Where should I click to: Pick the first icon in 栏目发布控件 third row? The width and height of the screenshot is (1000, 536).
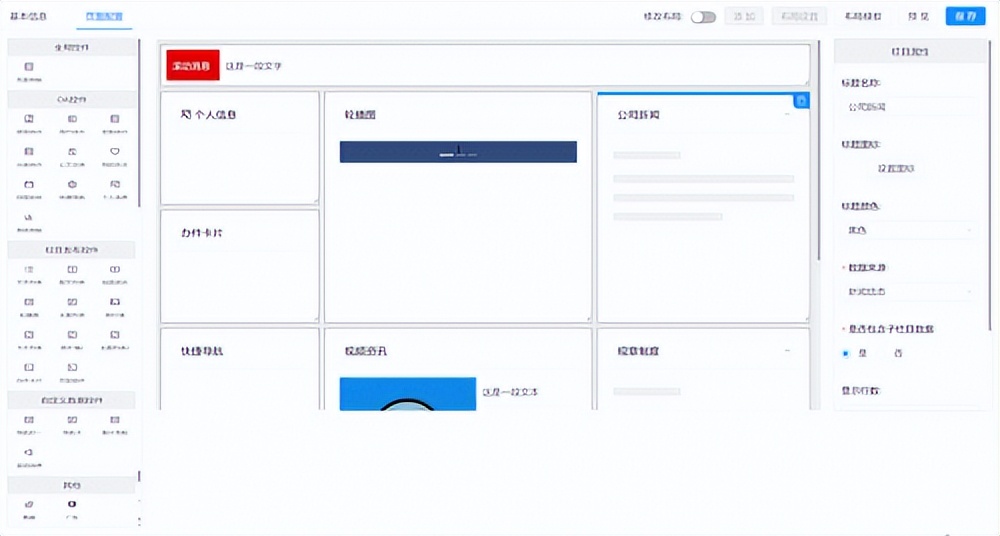pos(29,334)
